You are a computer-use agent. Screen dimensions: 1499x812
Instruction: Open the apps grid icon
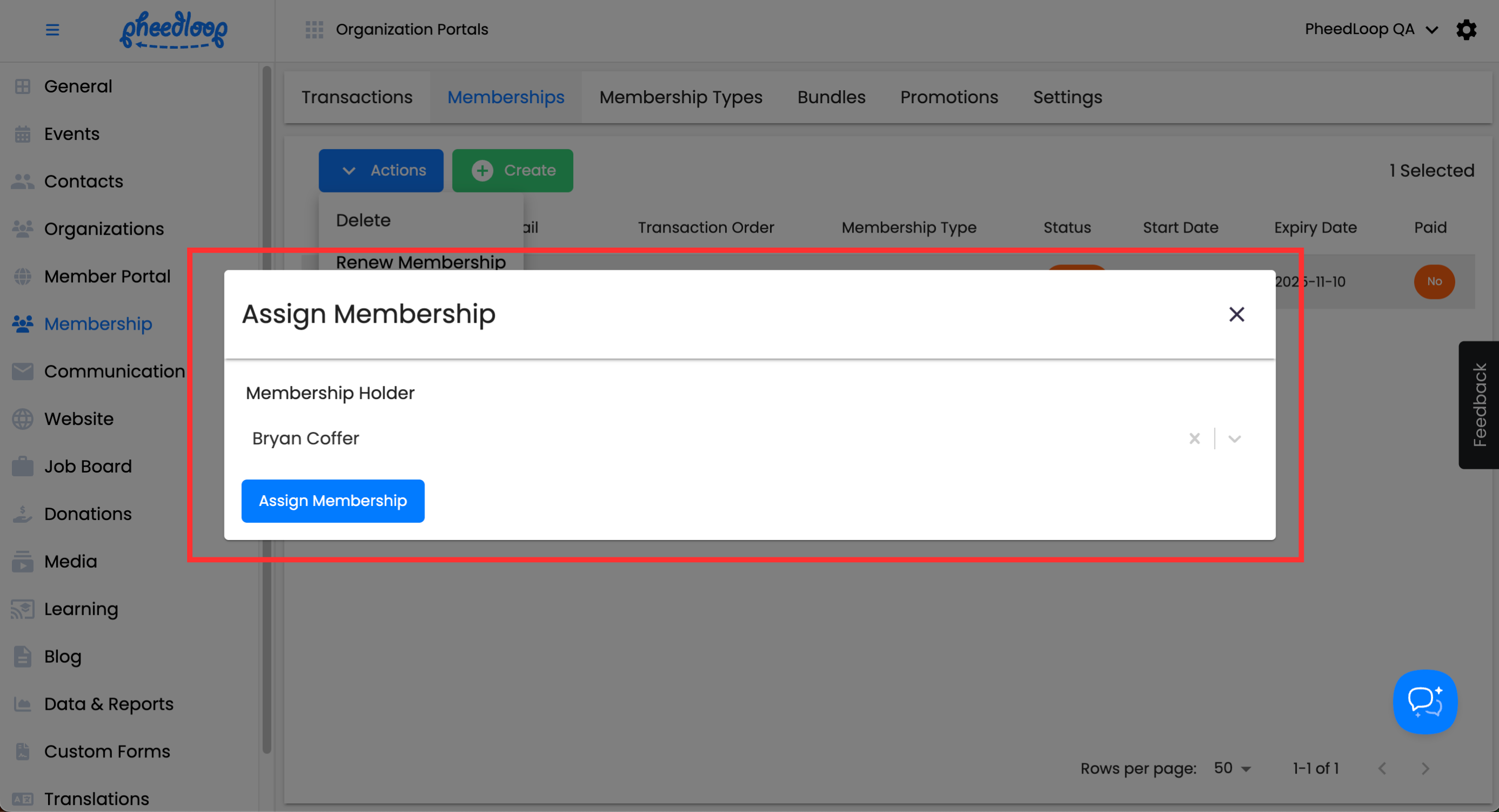(x=314, y=30)
